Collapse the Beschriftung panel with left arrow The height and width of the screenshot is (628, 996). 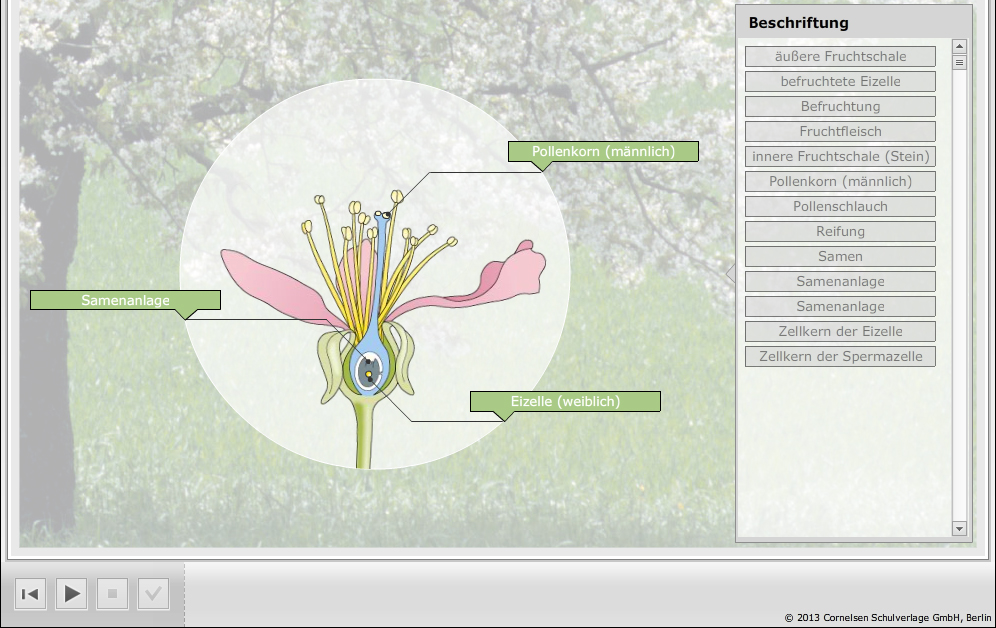coord(730,274)
